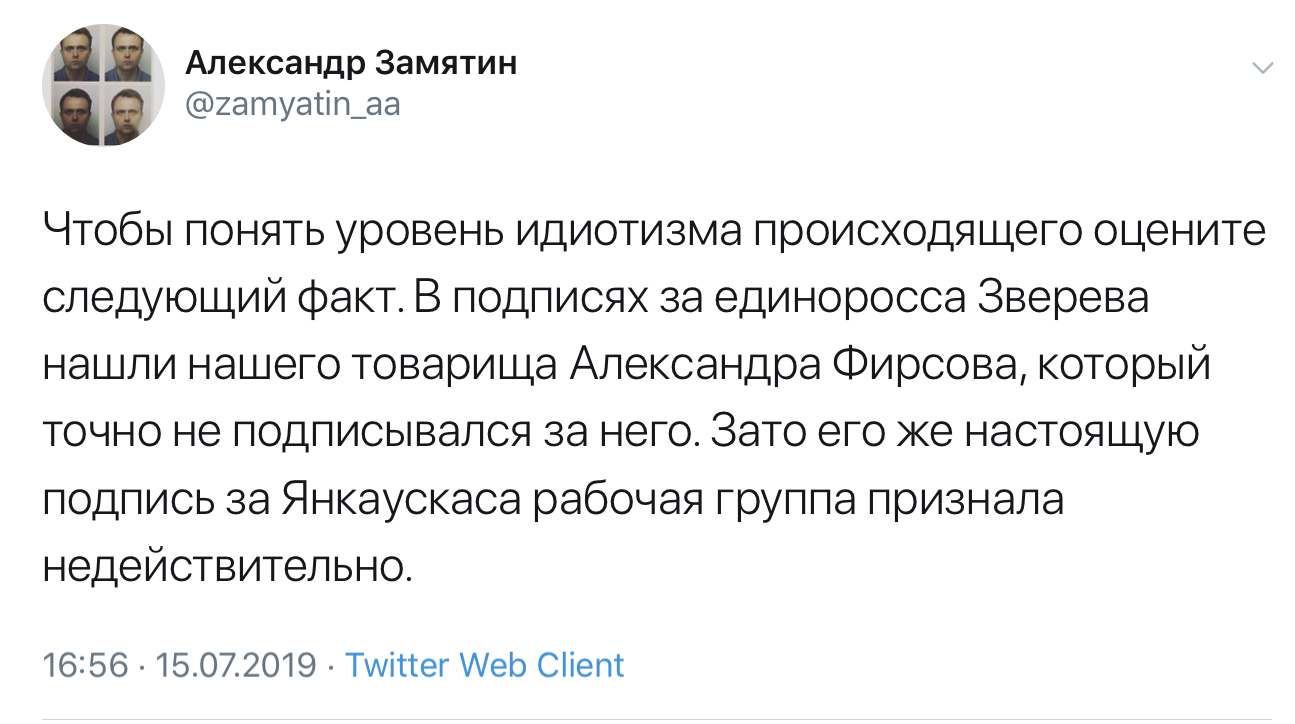Click the @zamyatin_aa handle
The height and width of the screenshot is (724, 1295).
click(x=293, y=103)
